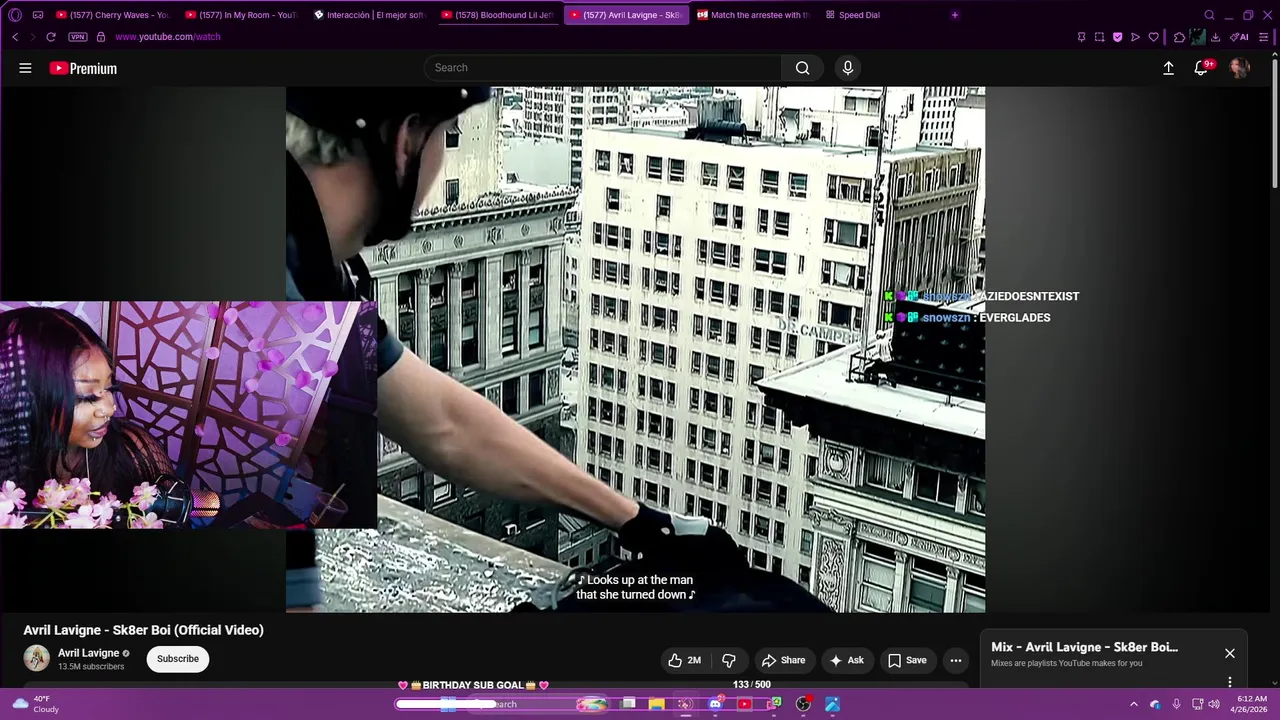Open File Explorer from taskbar
Screen dimensions: 1280x720
(x=656, y=704)
